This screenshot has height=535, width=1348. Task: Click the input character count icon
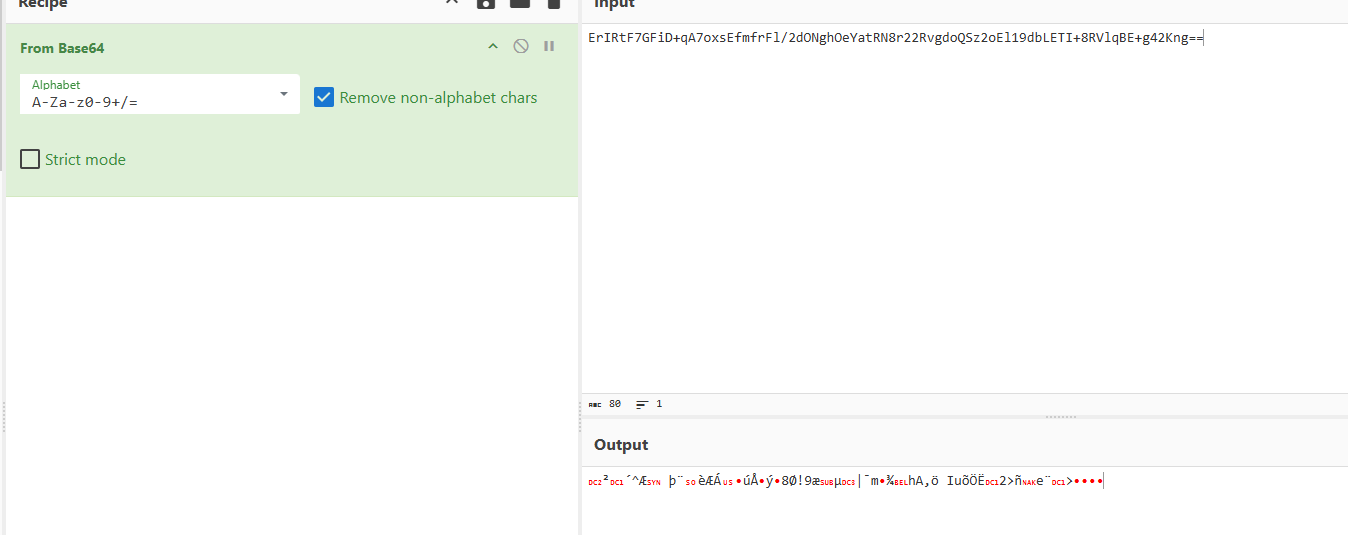[595, 404]
